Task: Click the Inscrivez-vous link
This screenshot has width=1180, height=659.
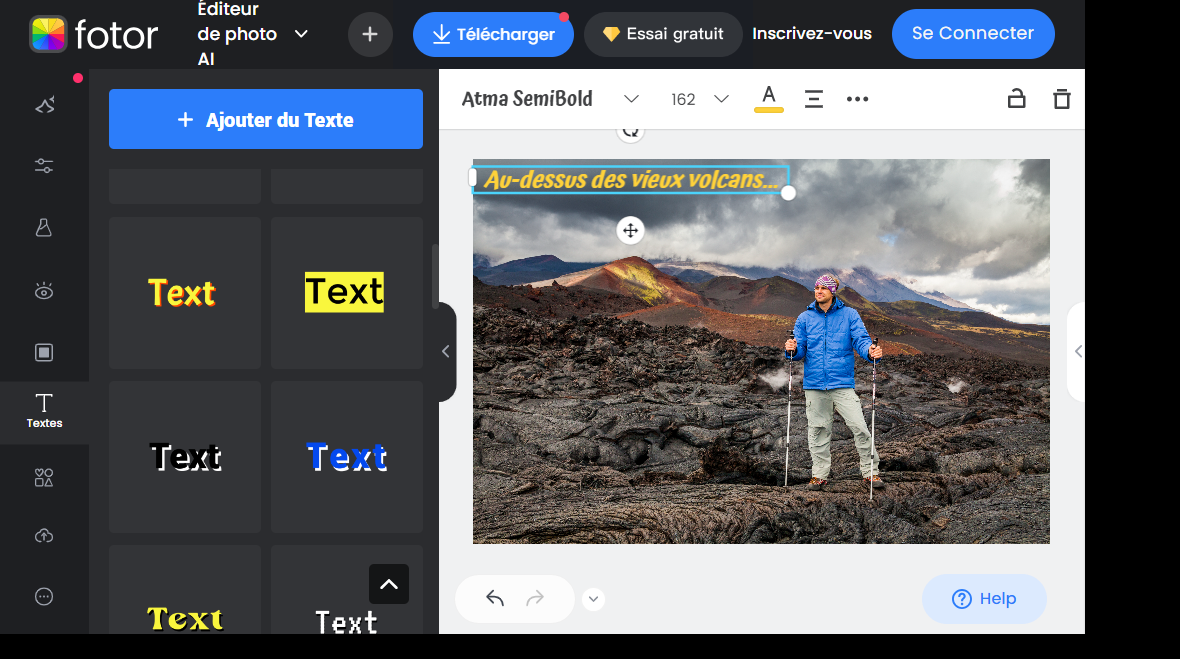Action: coord(812,34)
